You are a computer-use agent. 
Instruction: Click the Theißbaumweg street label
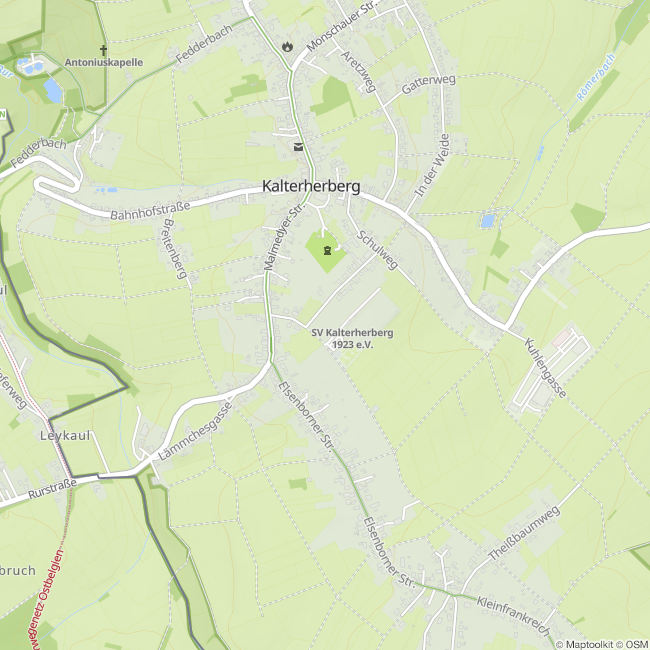coord(524,533)
